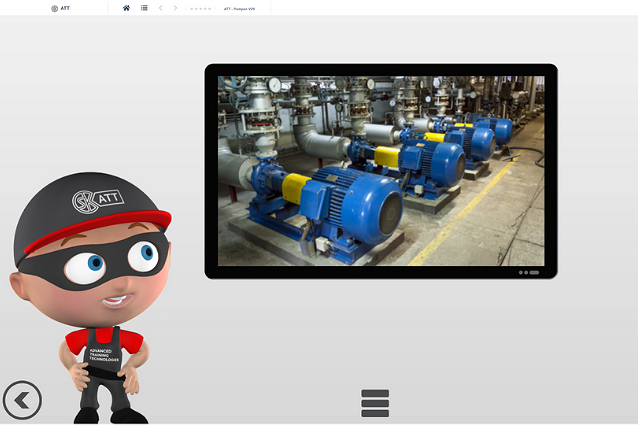
Task: Click the course title text in top bar
Action: [239, 9]
